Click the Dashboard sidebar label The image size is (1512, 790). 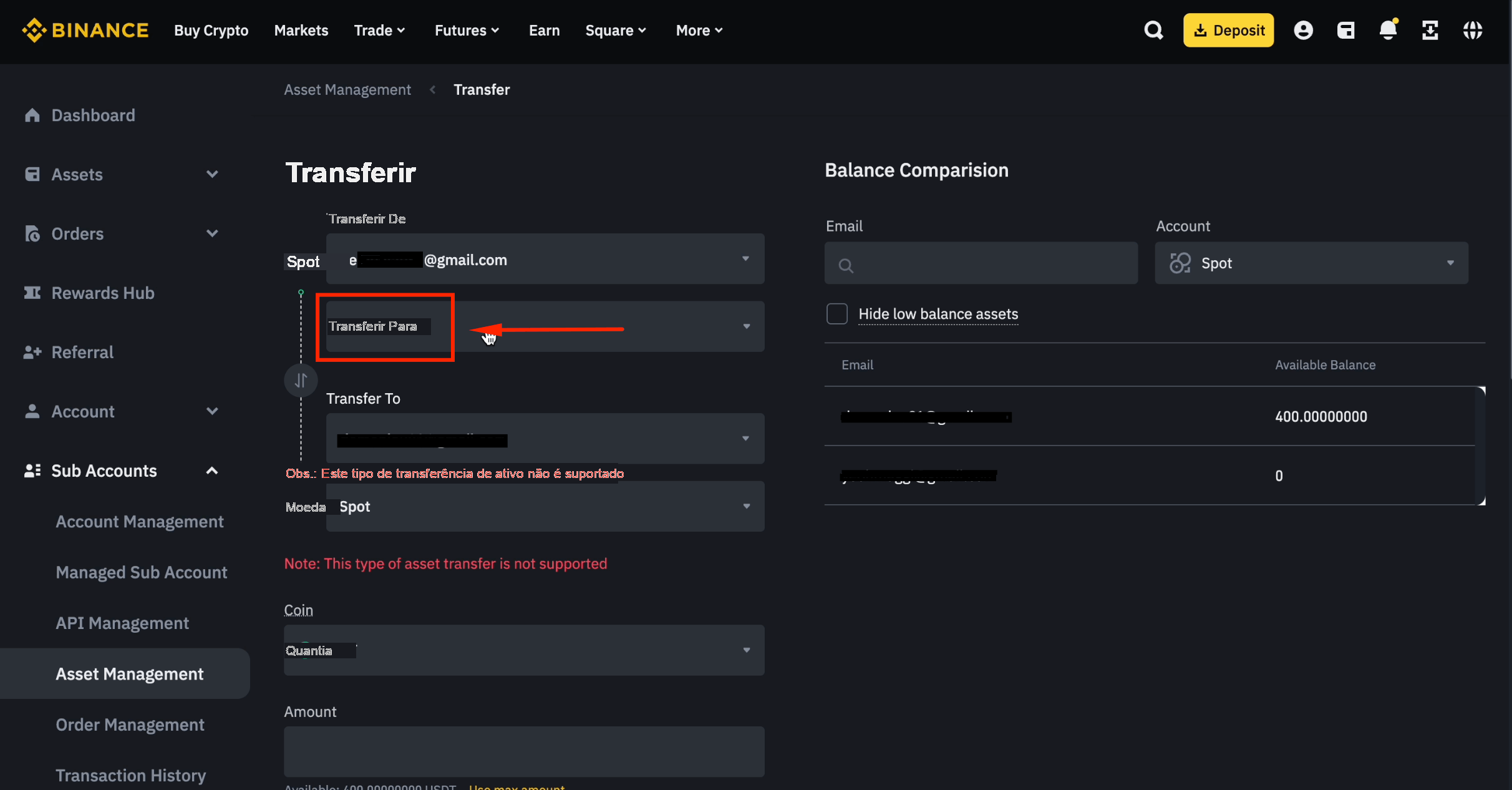tap(93, 115)
